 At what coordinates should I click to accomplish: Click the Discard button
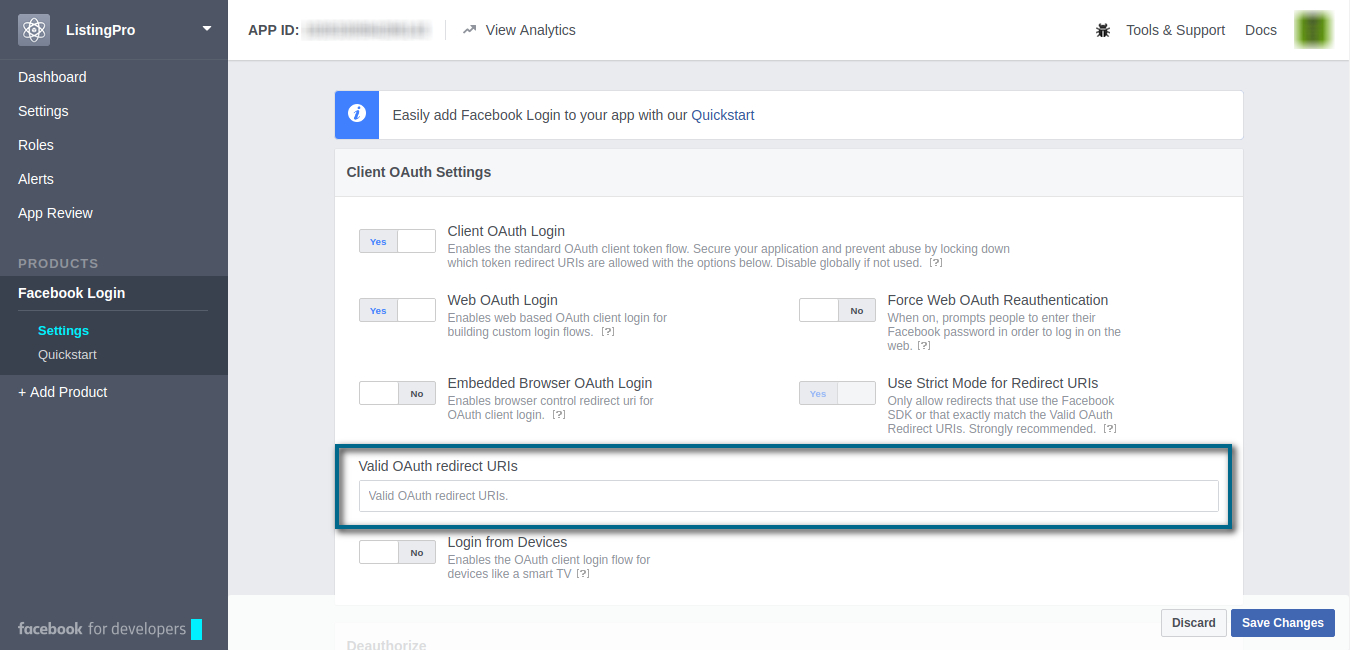[x=1194, y=623]
